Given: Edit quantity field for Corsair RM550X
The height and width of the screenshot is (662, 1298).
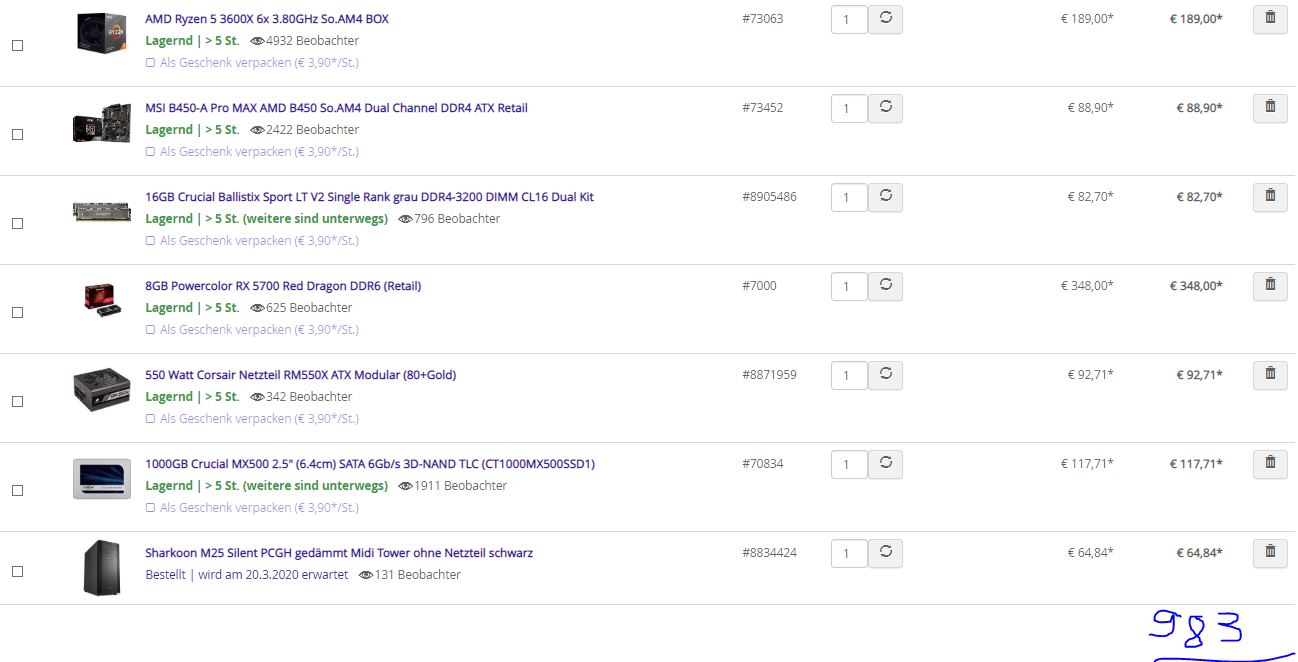Looking at the screenshot, I should click(x=849, y=376).
